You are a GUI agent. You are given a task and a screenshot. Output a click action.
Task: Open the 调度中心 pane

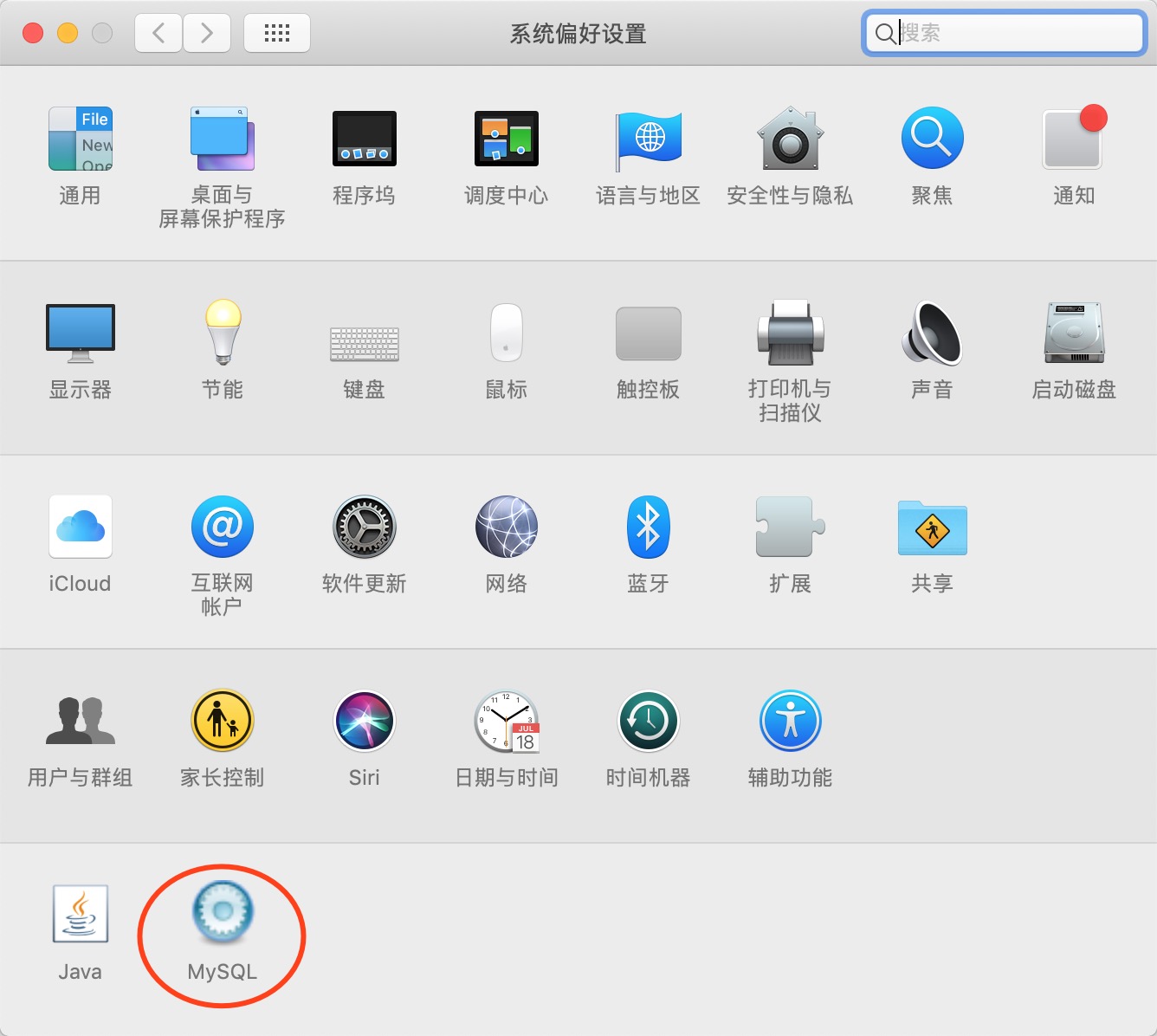(505, 139)
